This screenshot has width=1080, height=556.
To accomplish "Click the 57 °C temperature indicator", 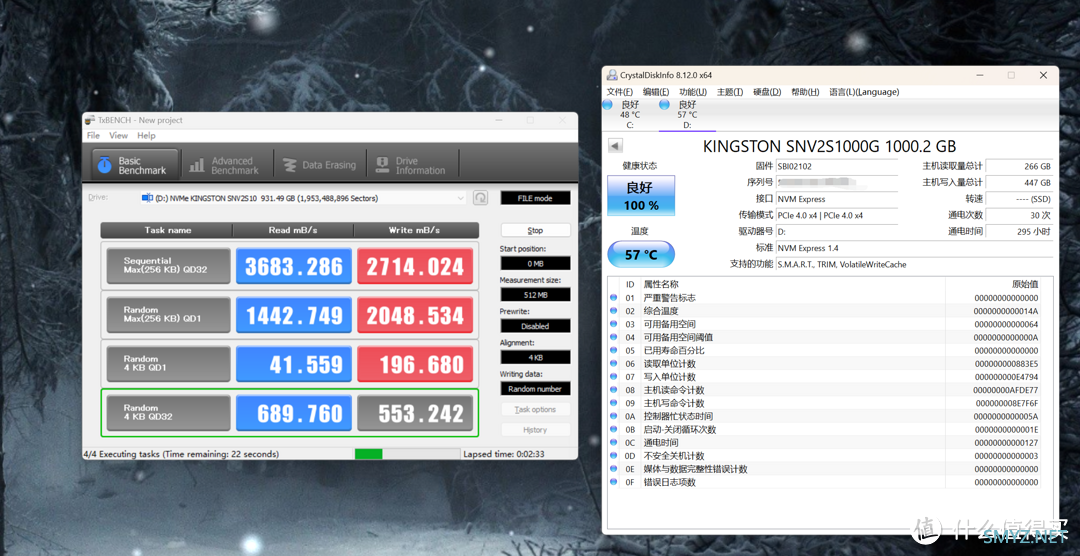I will pos(641,255).
